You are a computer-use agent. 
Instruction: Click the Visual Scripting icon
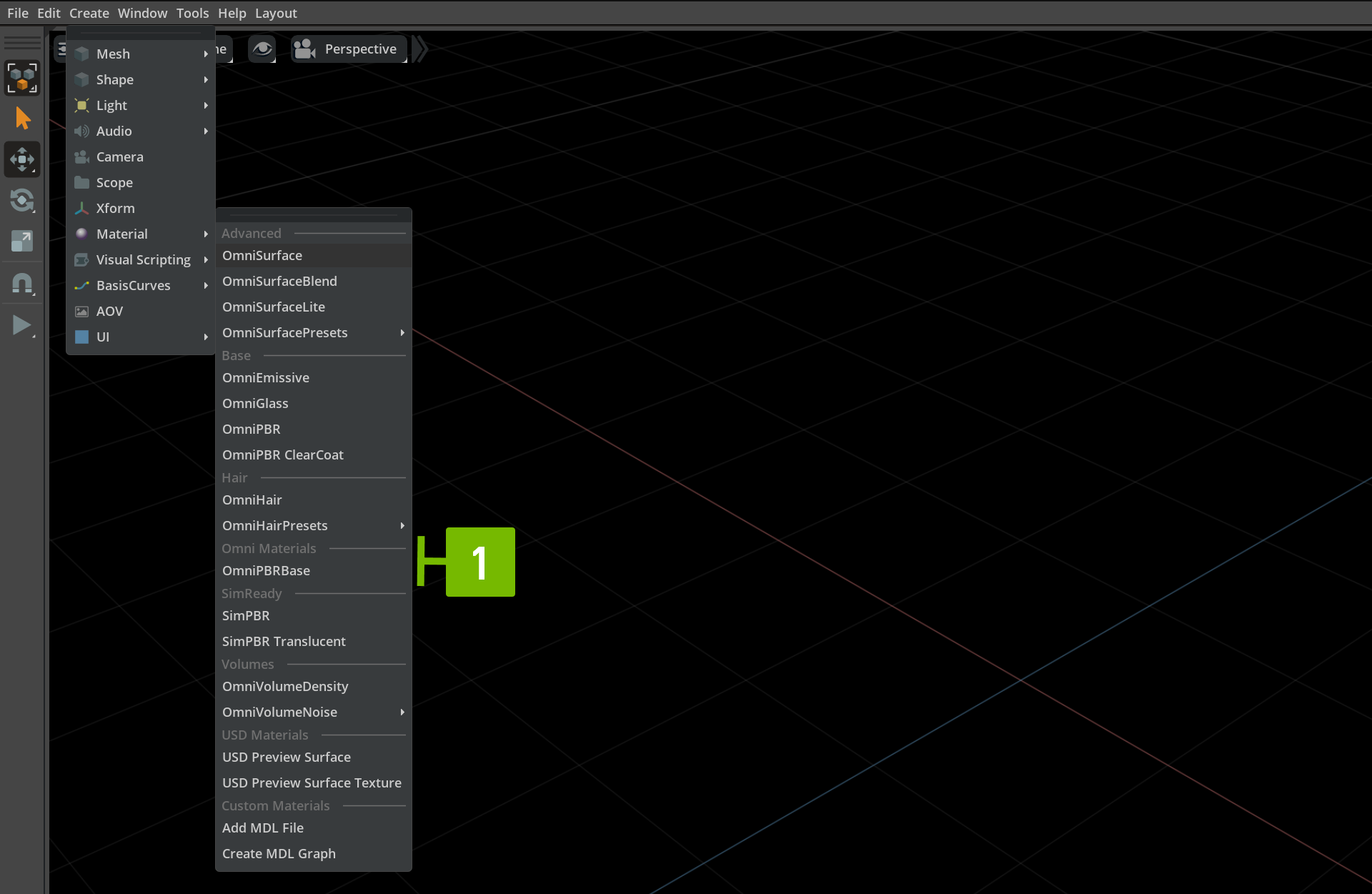pyautogui.click(x=82, y=259)
